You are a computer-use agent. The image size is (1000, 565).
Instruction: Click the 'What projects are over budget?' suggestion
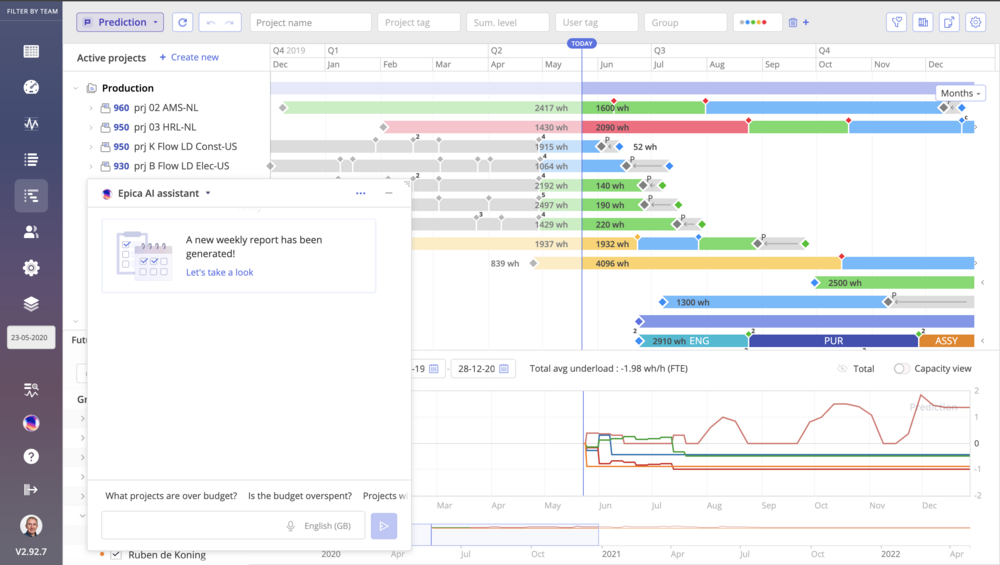pos(171,496)
